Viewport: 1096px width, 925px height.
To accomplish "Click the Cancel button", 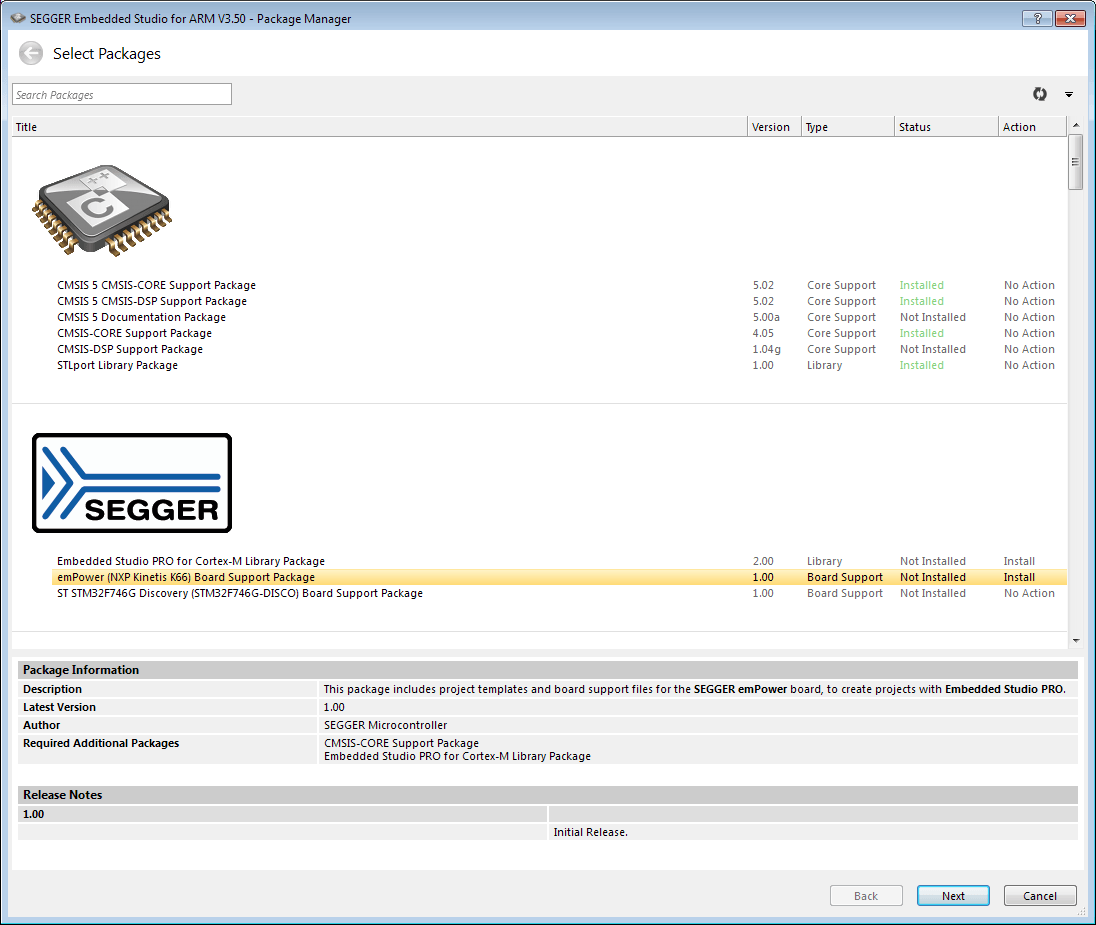I will 1039,896.
